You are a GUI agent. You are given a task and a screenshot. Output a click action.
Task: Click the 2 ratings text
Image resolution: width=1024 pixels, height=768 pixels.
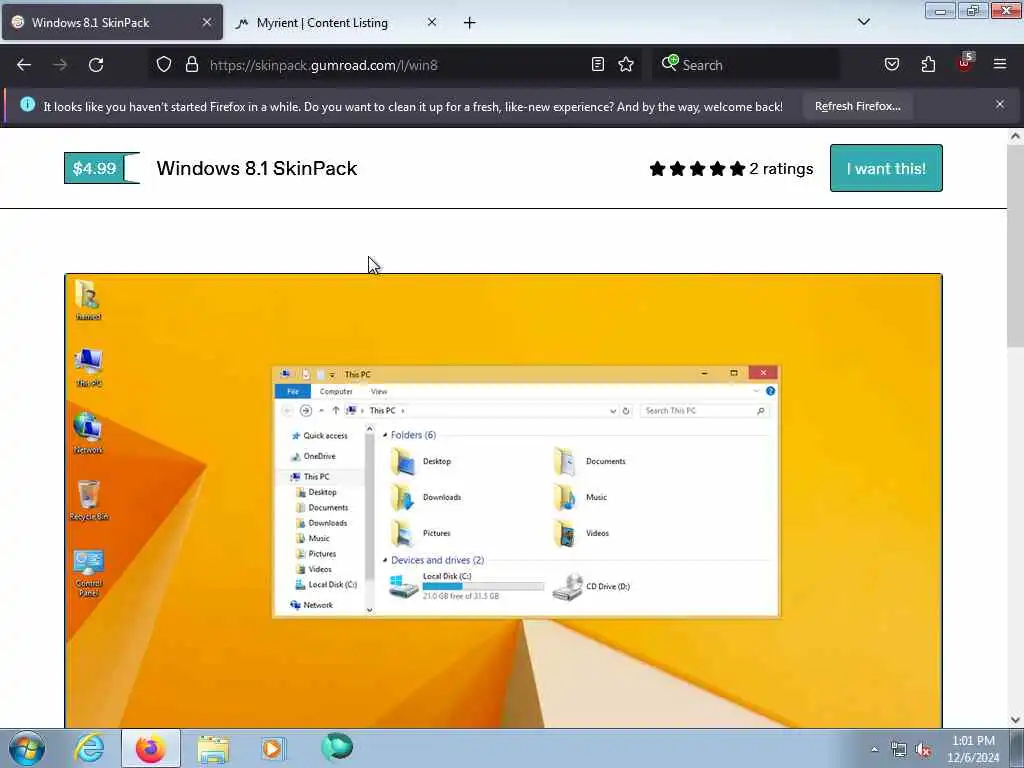tap(781, 169)
